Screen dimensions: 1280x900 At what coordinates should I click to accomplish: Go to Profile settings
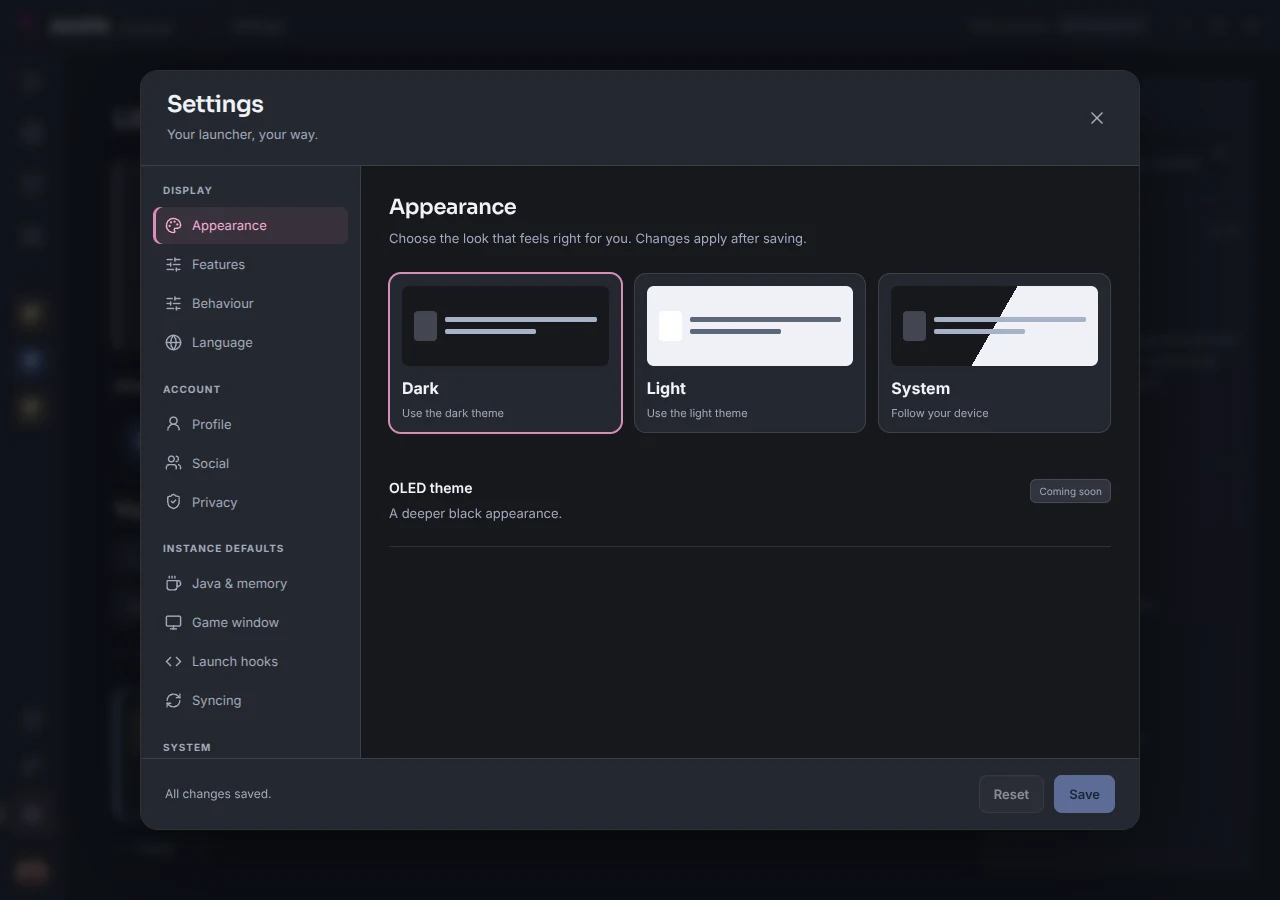(x=251, y=425)
